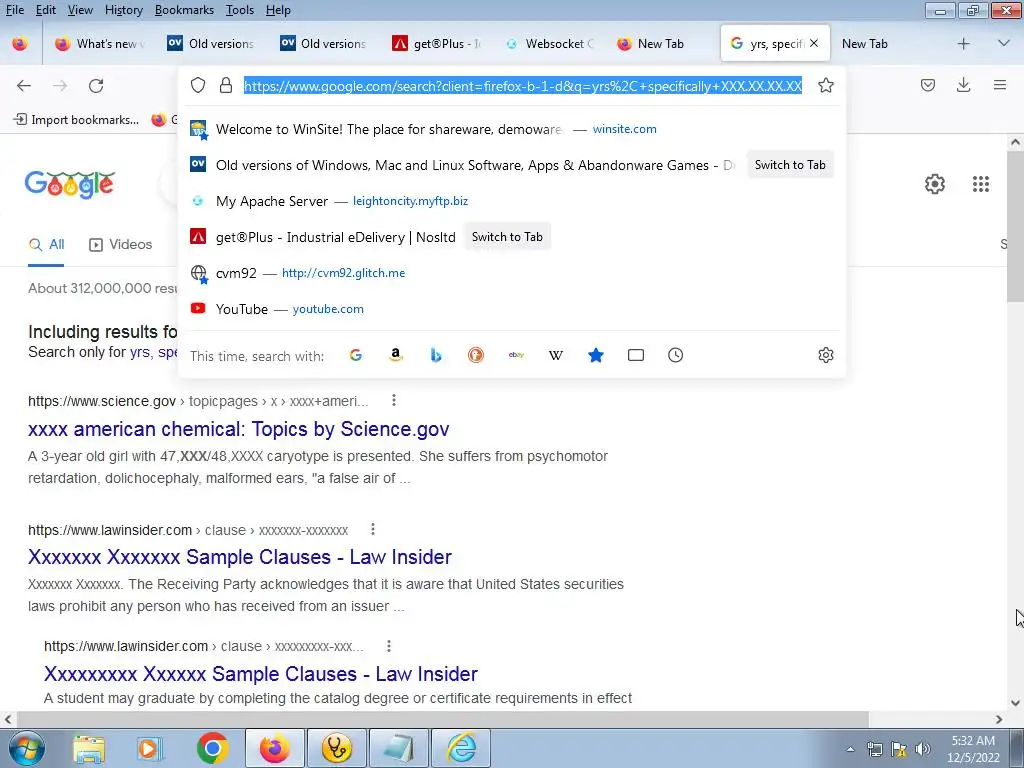Open Xxxxxxx Xxxxxxx Sample Clauses result
The image size is (1024, 768).
[240, 557]
